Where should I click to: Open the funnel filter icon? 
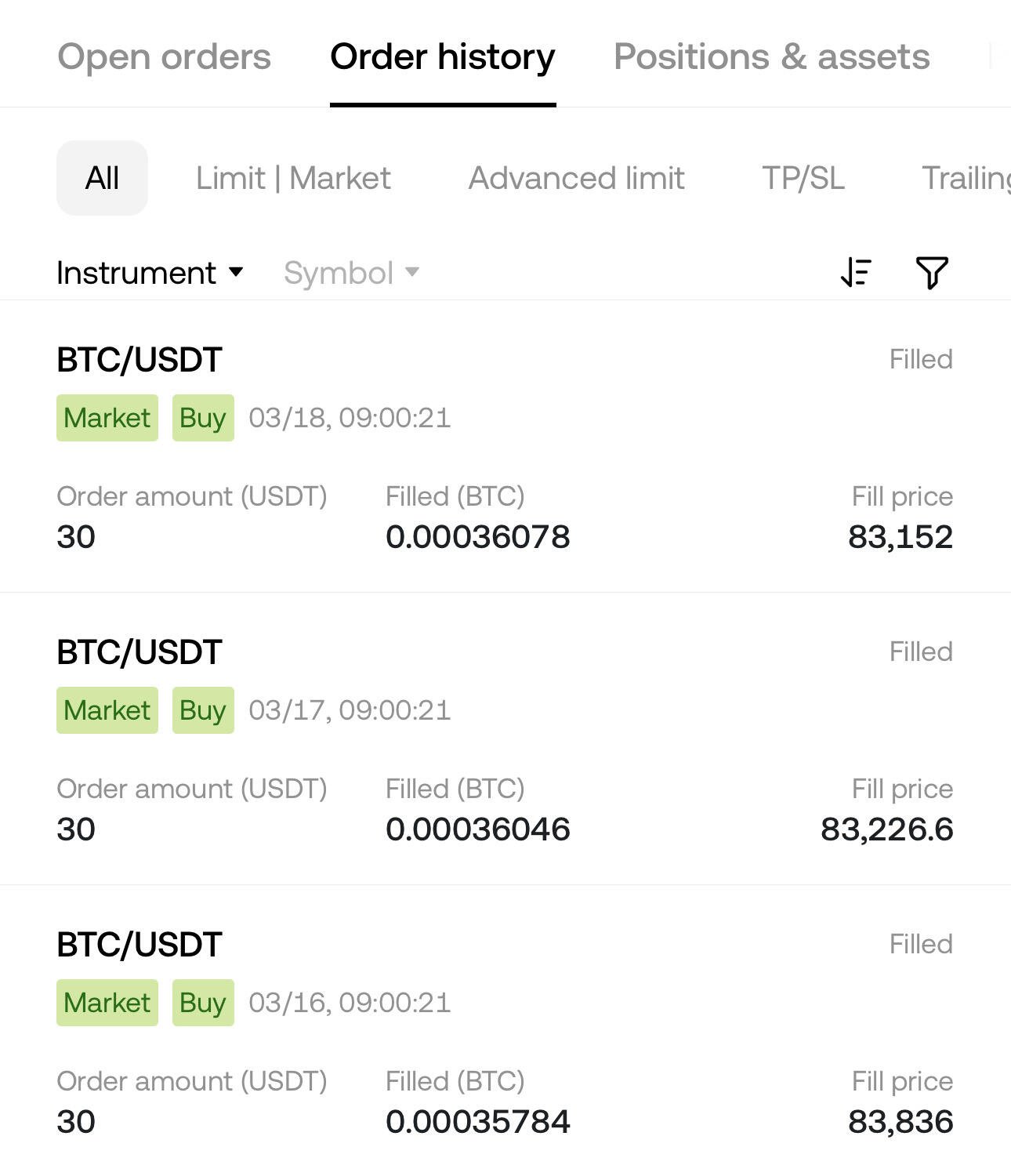tap(932, 273)
